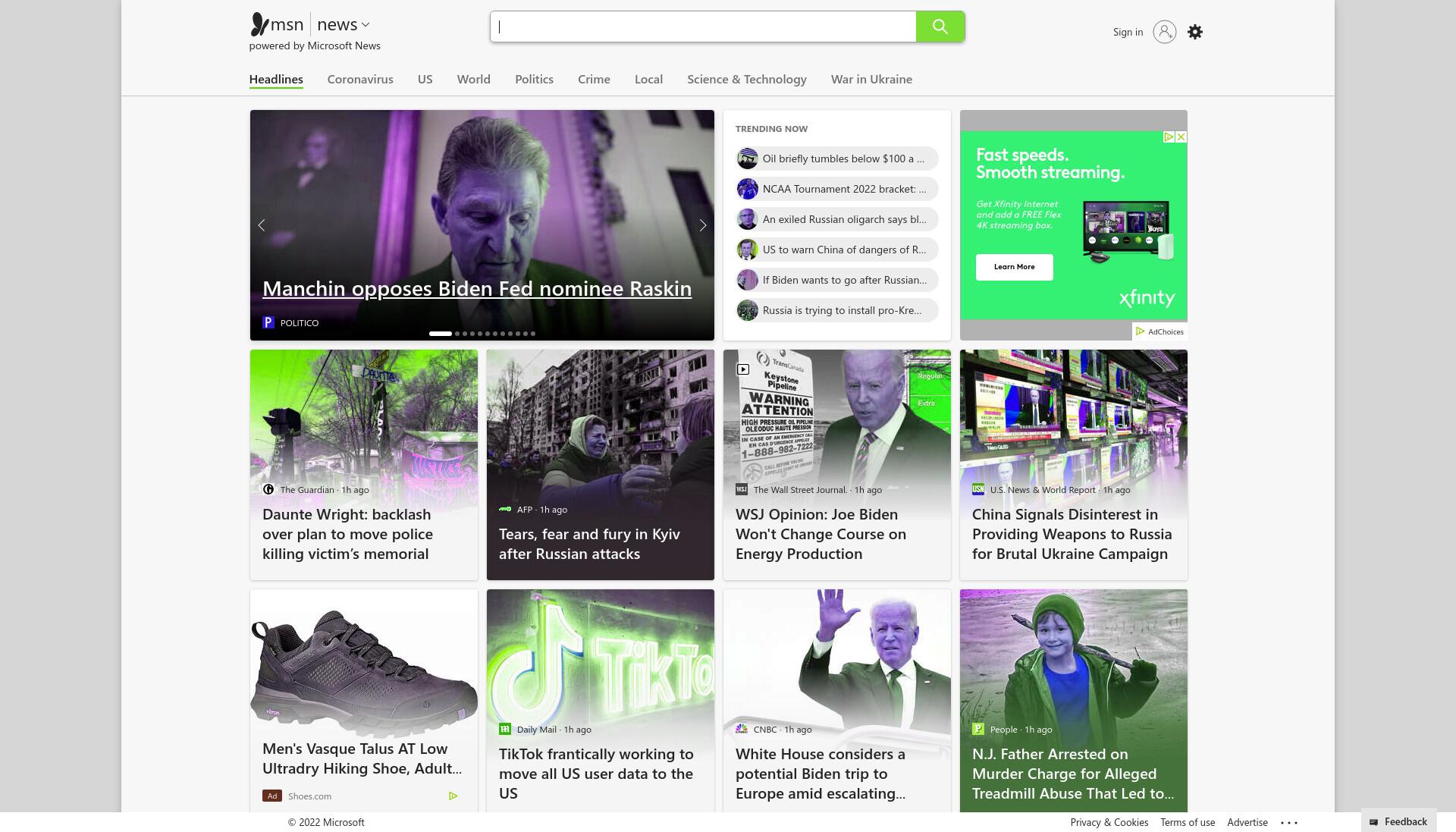Open Tears, fear and fury in Kyiv story
Viewport: 1456px width, 832px height.
(589, 544)
